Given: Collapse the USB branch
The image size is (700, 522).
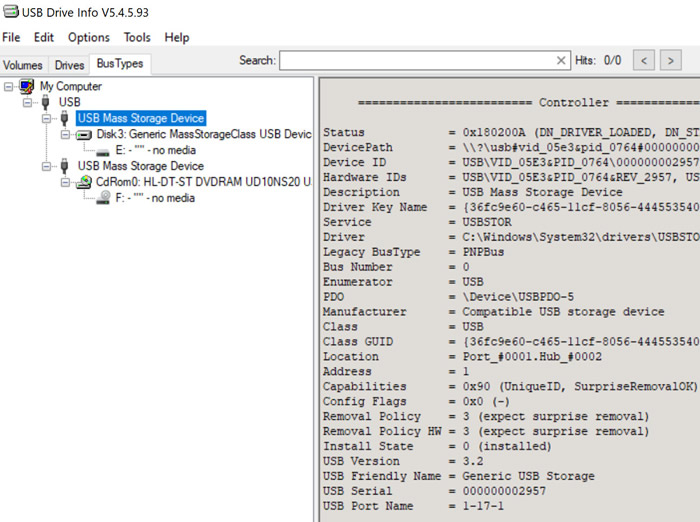Looking at the screenshot, I should (x=28, y=102).
